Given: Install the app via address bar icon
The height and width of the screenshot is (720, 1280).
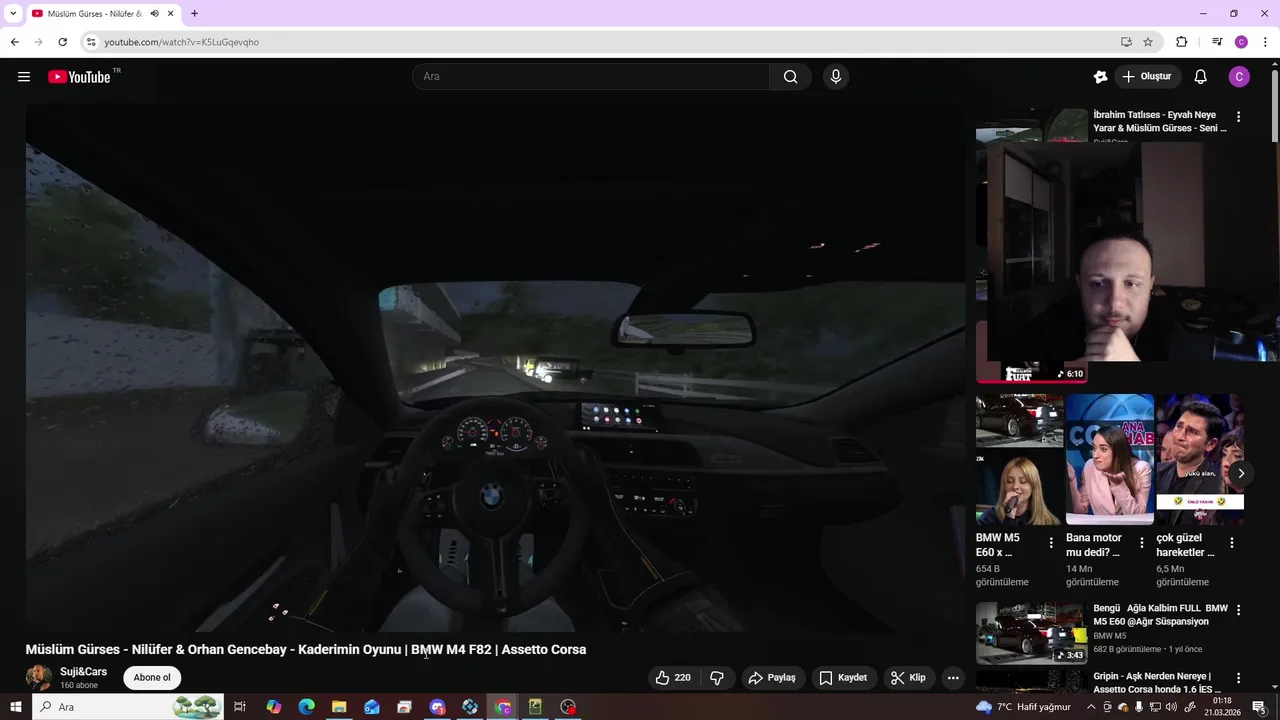Looking at the screenshot, I should 1126,42.
